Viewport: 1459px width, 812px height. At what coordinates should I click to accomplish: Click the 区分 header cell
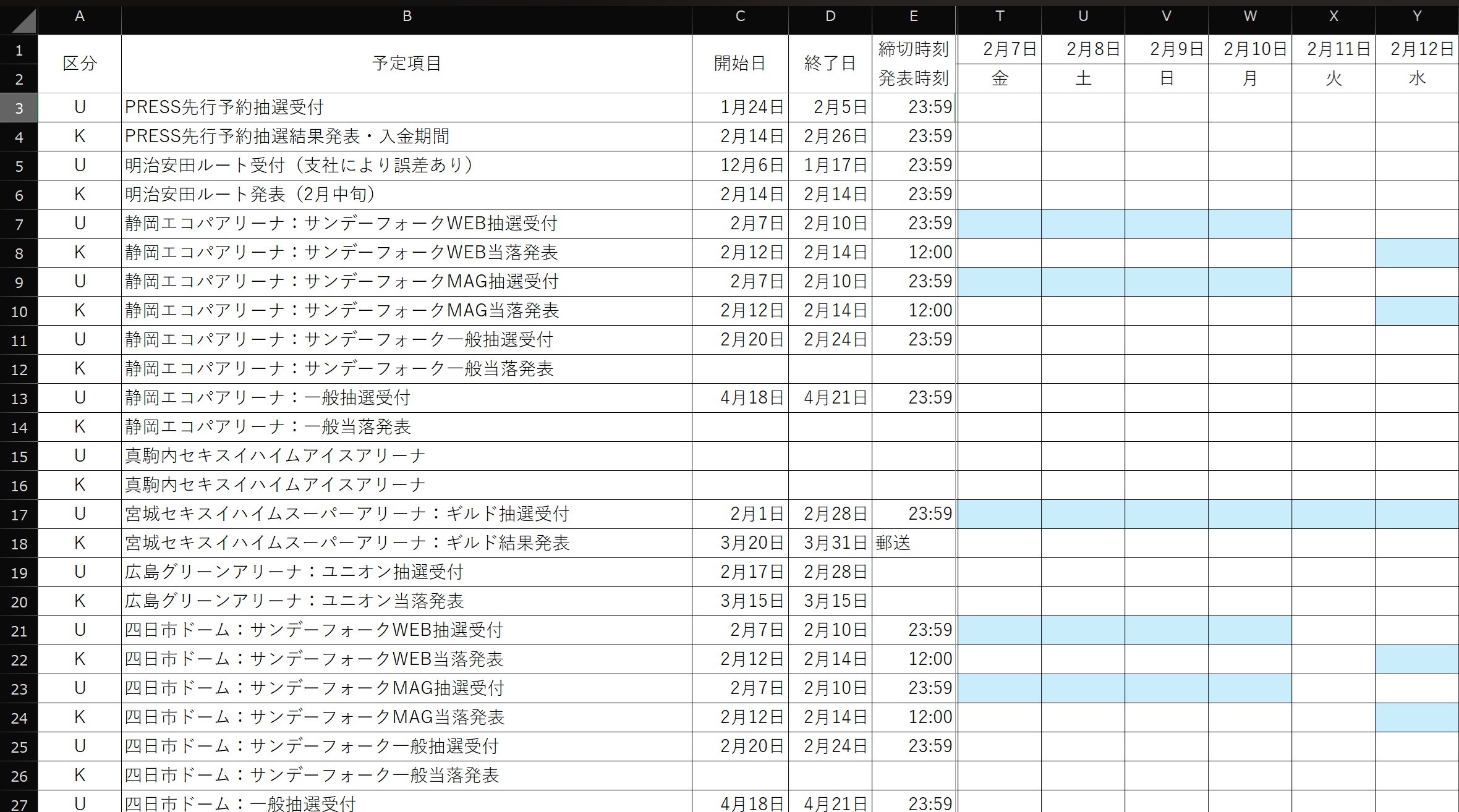80,64
